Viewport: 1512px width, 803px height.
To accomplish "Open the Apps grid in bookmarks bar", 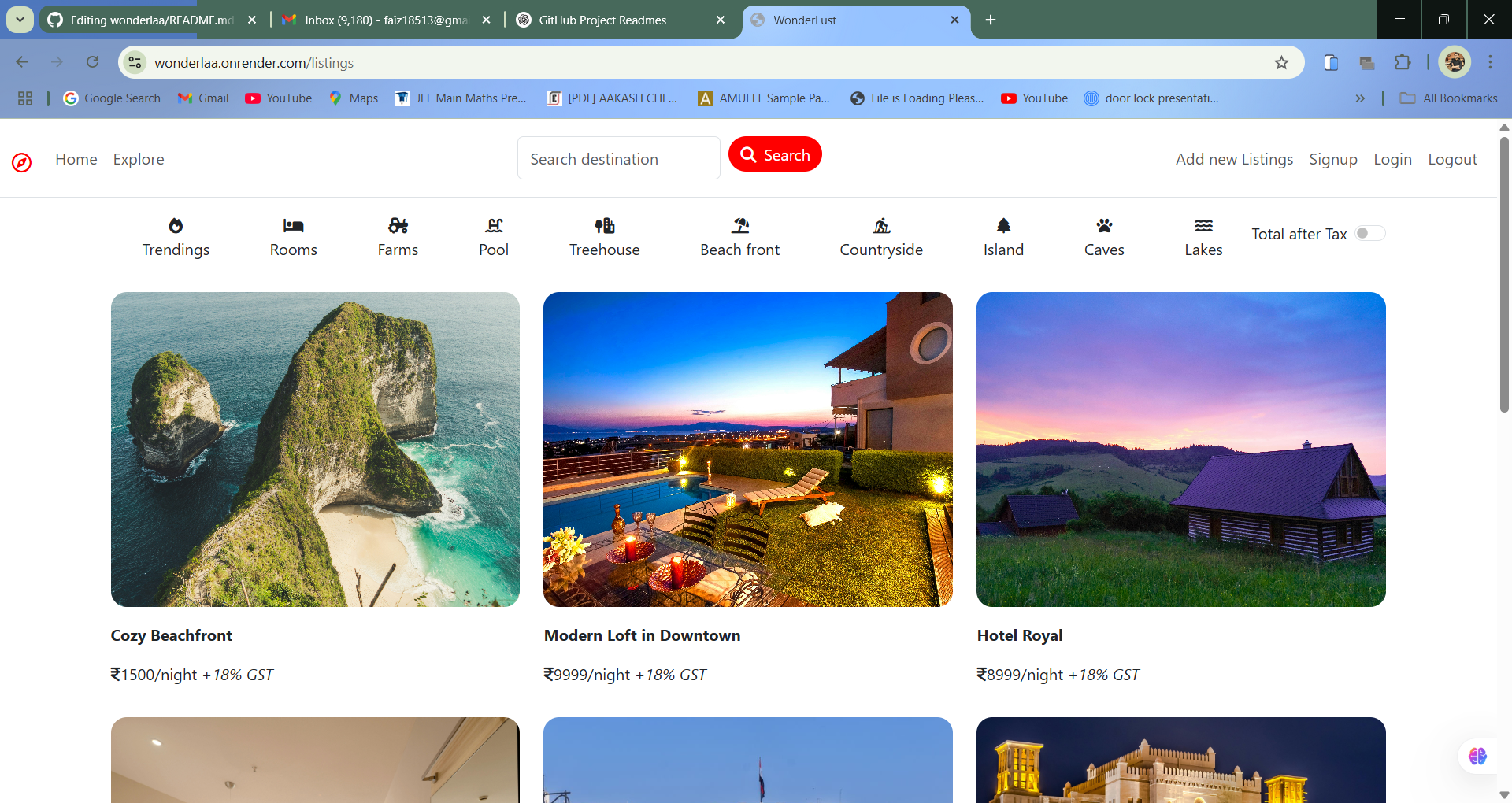I will pyautogui.click(x=25, y=98).
